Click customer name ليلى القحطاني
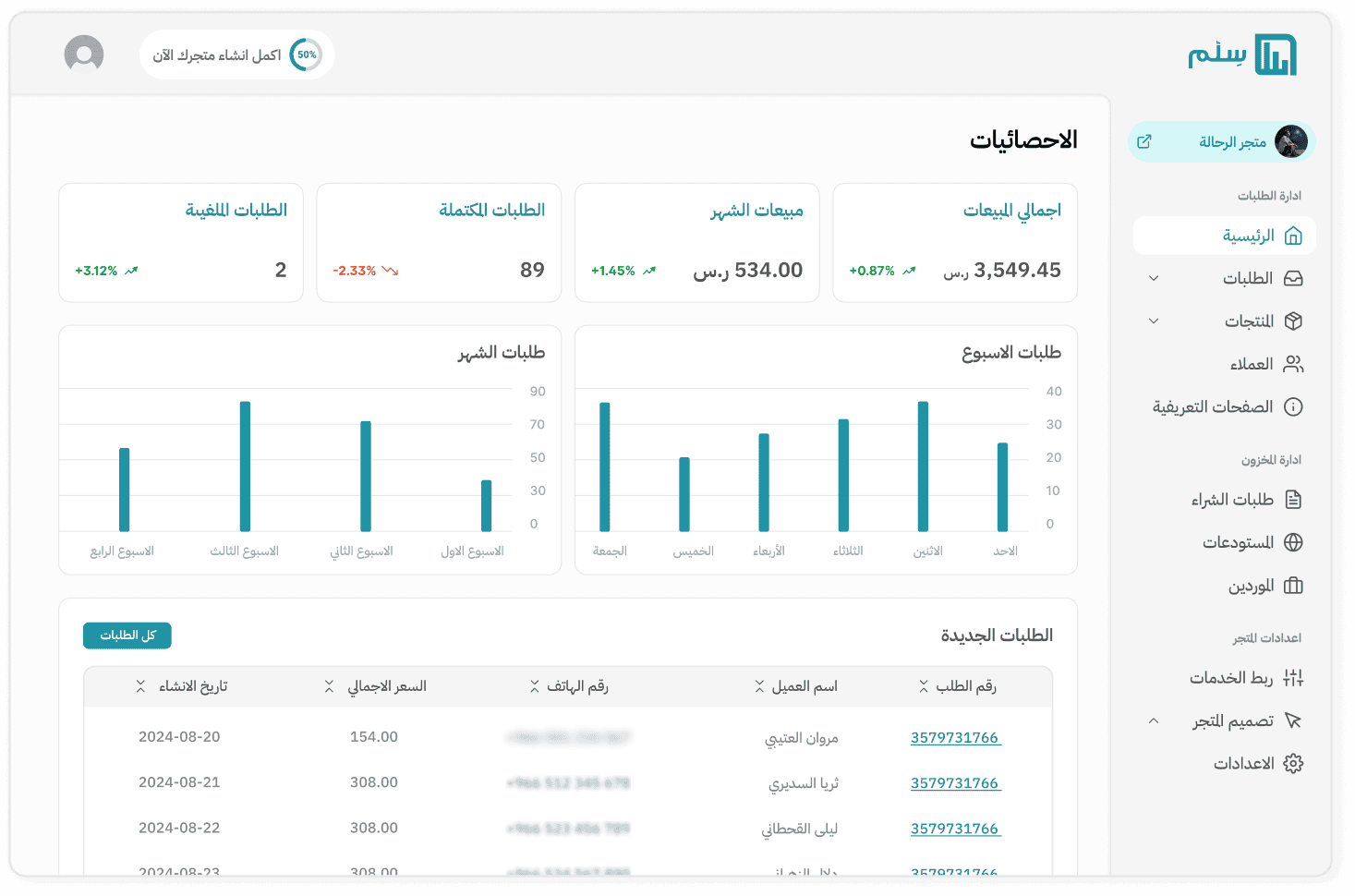This screenshot has width=1355, height=896. coord(800,829)
